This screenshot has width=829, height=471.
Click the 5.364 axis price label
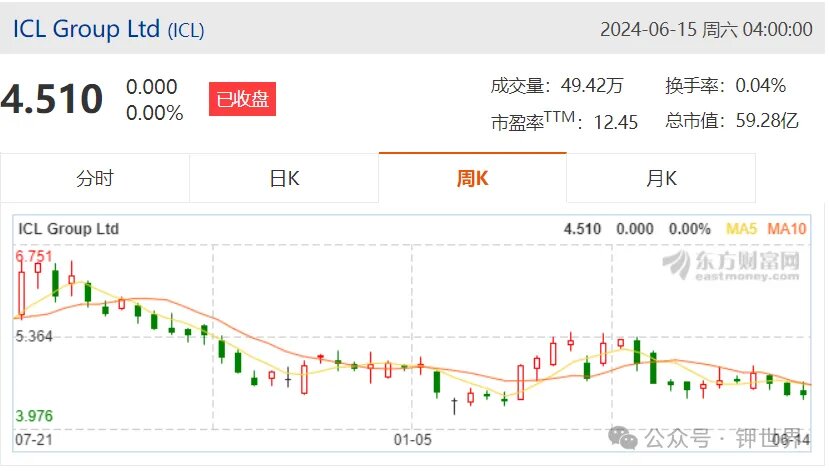pyautogui.click(x=34, y=336)
